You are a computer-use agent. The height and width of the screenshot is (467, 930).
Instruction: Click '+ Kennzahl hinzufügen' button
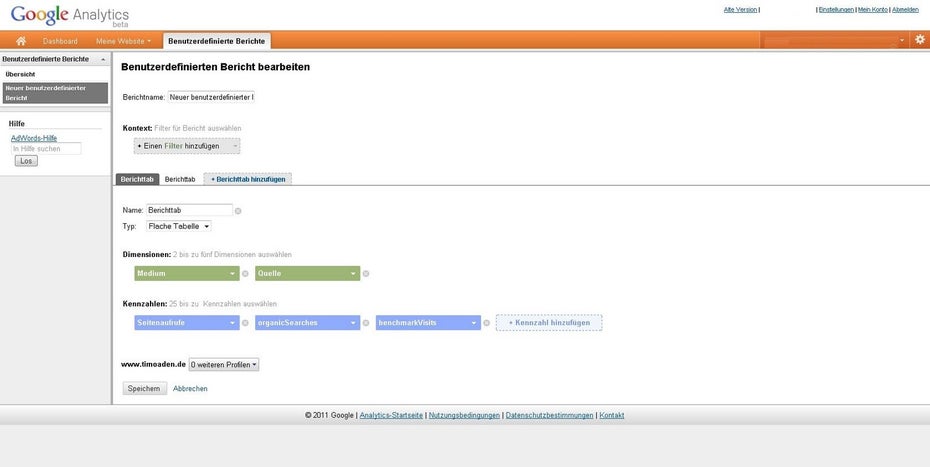[x=549, y=323]
